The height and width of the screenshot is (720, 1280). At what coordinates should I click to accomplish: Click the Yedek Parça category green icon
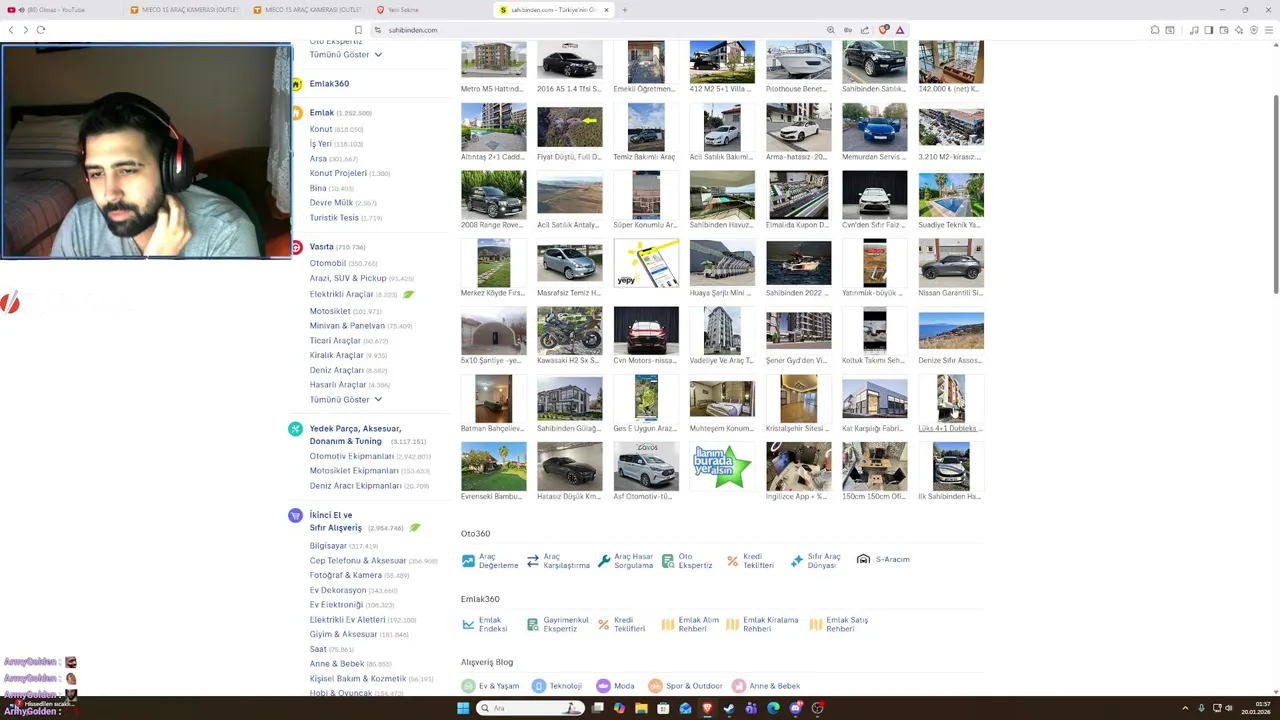pos(295,429)
